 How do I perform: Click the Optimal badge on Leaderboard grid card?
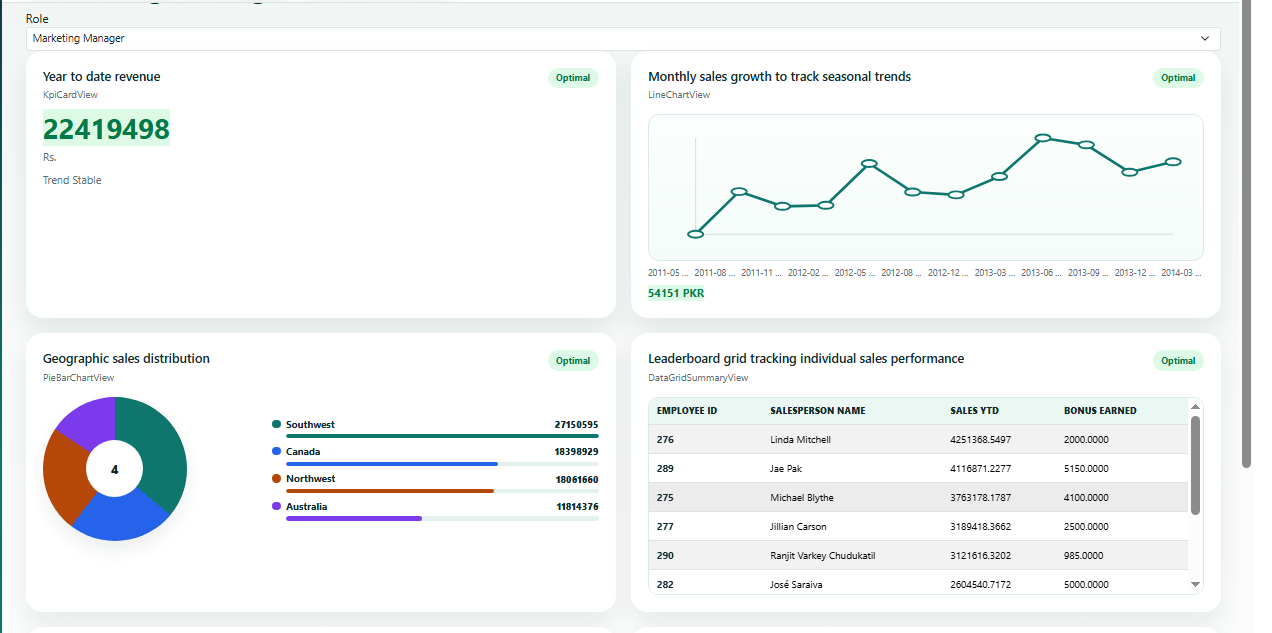point(1178,361)
